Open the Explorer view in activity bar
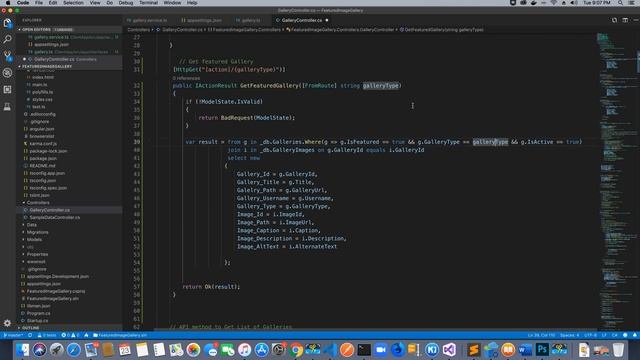This screenshot has width=640, height=360. click(x=7, y=23)
